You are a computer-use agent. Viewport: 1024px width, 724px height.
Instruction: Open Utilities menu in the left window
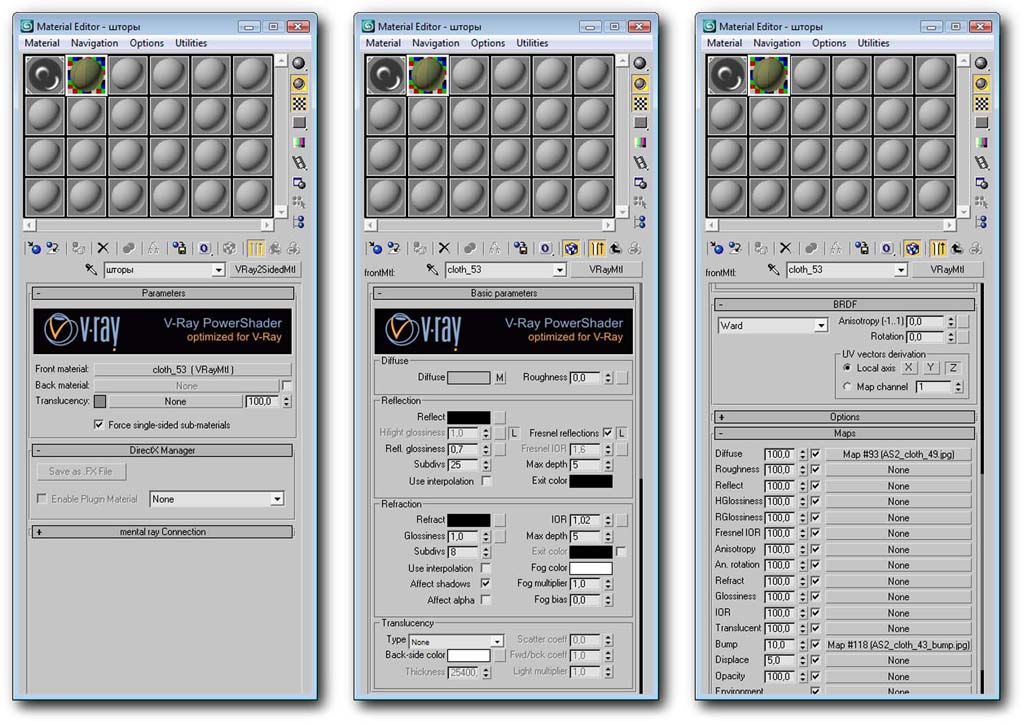tap(190, 43)
